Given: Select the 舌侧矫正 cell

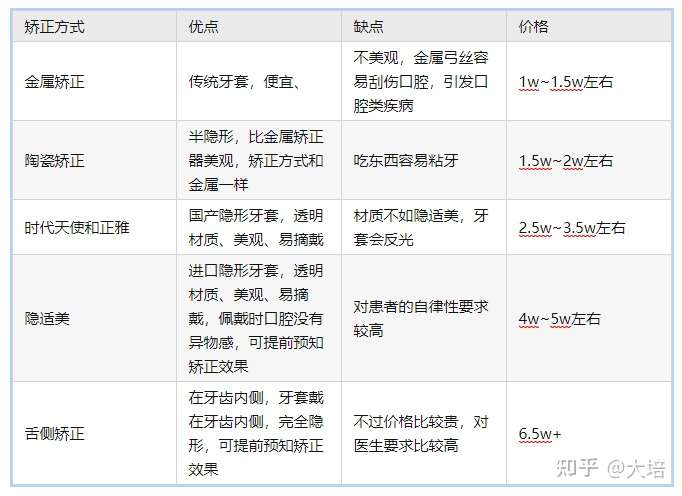Looking at the screenshot, I should (94, 433).
